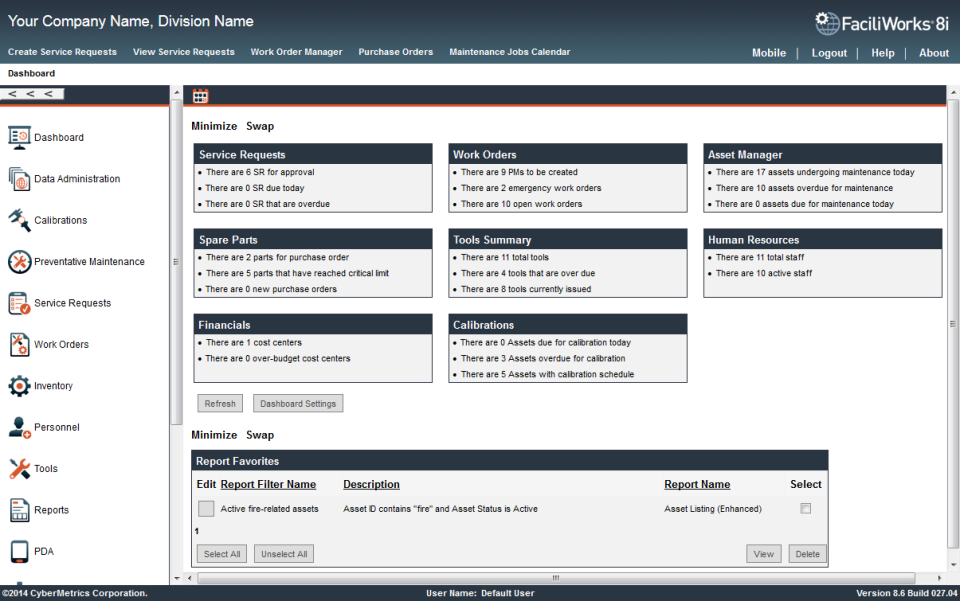
Task: Open the Personnel sidebar icon
Action: [x=19, y=427]
